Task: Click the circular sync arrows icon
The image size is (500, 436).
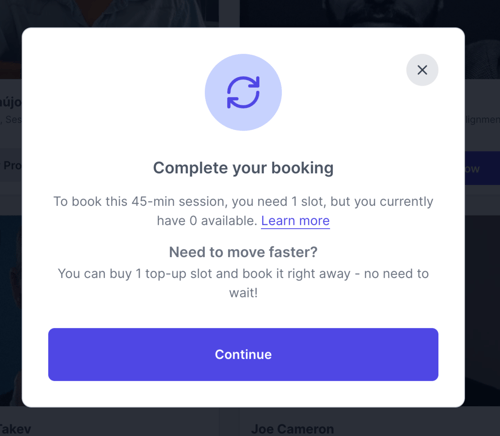Action: (243, 92)
